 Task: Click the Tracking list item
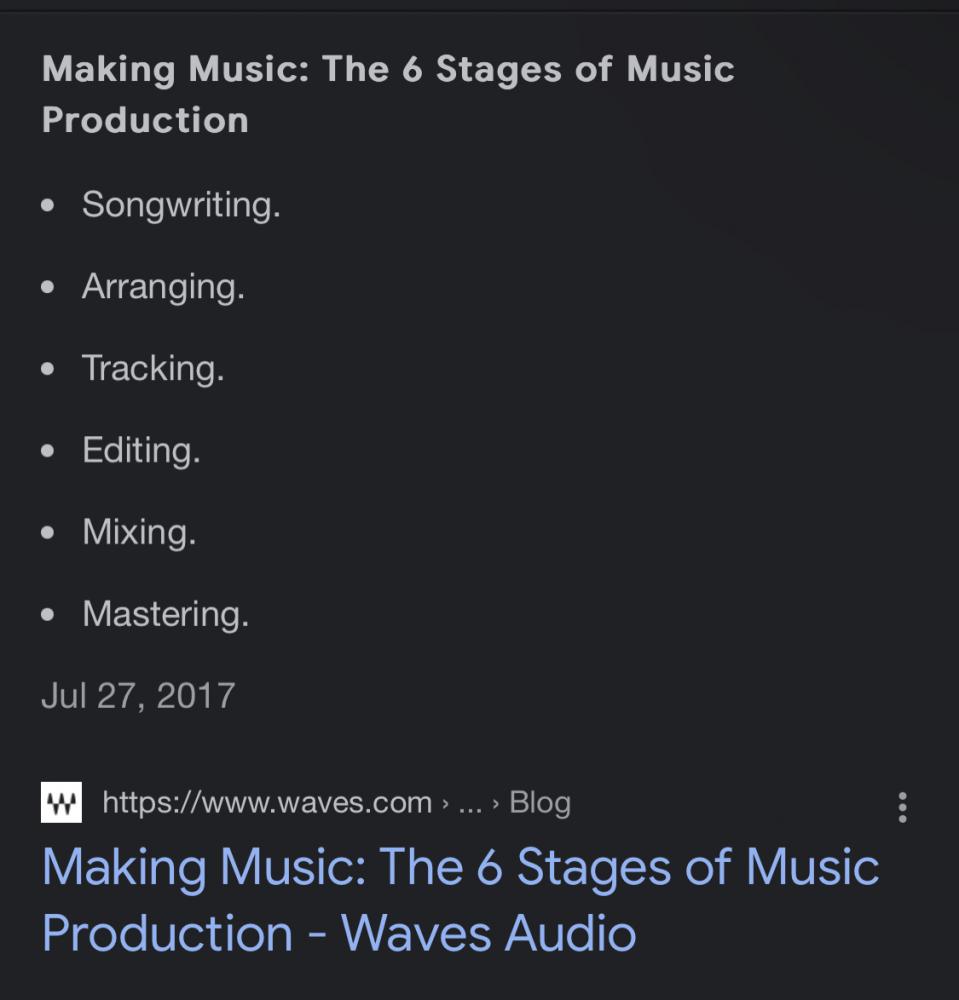(153, 368)
